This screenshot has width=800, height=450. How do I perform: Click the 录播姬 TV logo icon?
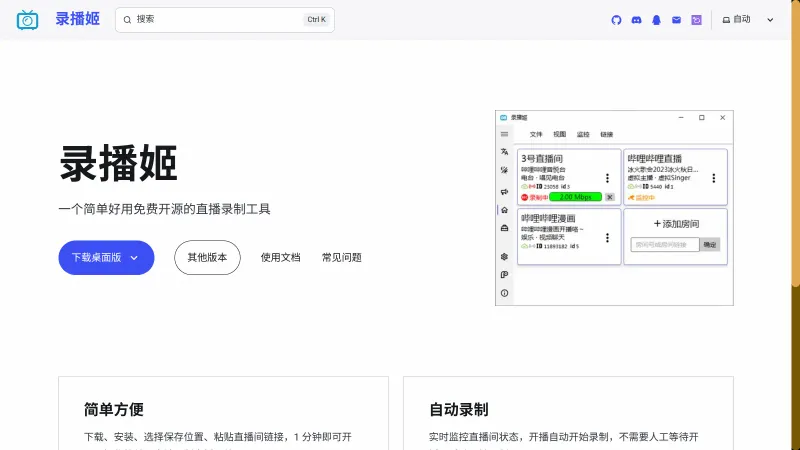pos(28,19)
